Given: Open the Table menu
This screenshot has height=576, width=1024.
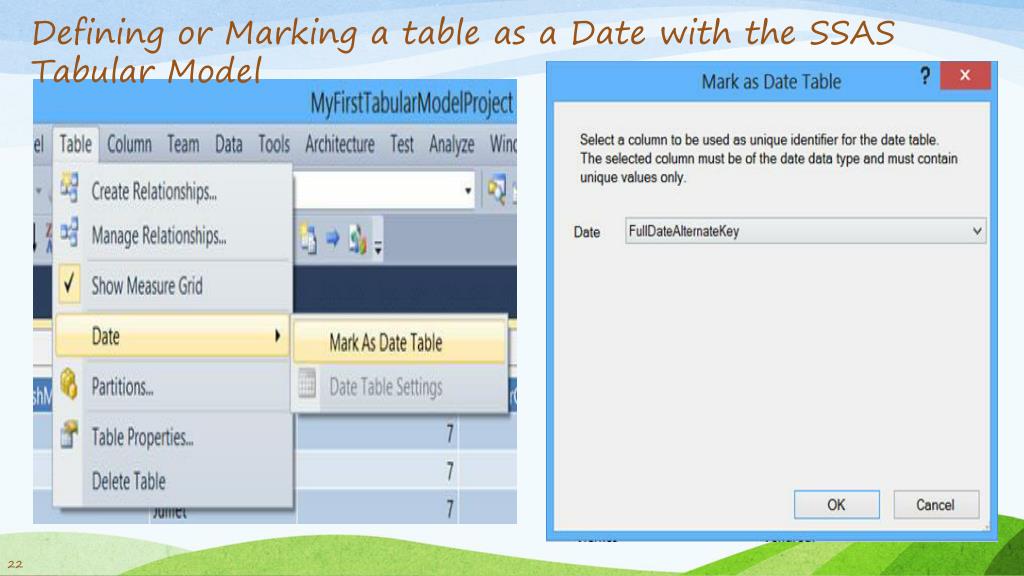Looking at the screenshot, I should [x=76, y=144].
